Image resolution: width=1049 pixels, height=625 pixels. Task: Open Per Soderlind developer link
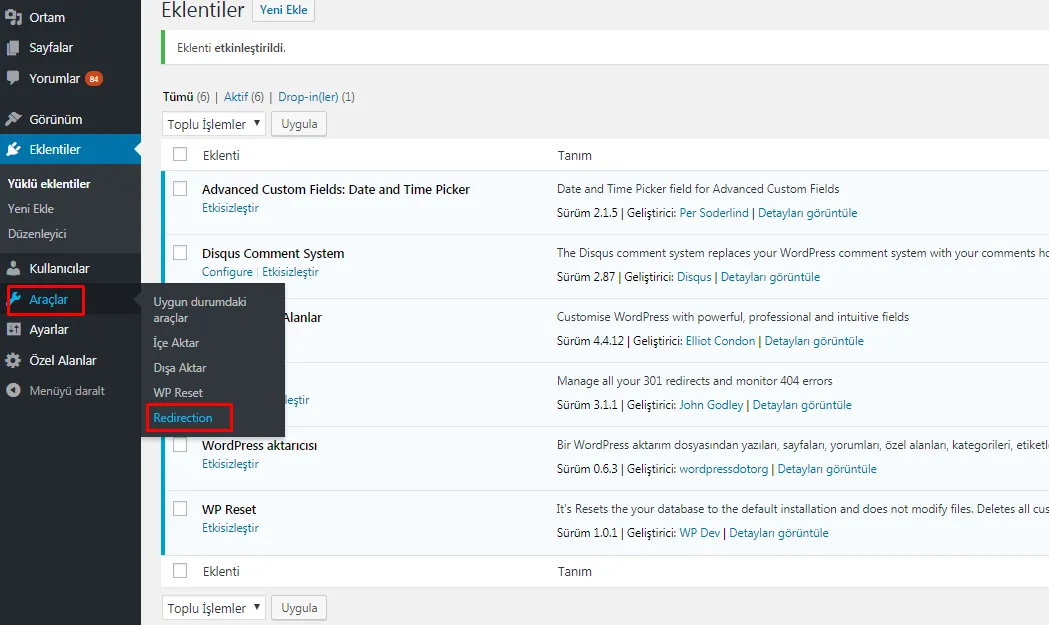point(714,213)
